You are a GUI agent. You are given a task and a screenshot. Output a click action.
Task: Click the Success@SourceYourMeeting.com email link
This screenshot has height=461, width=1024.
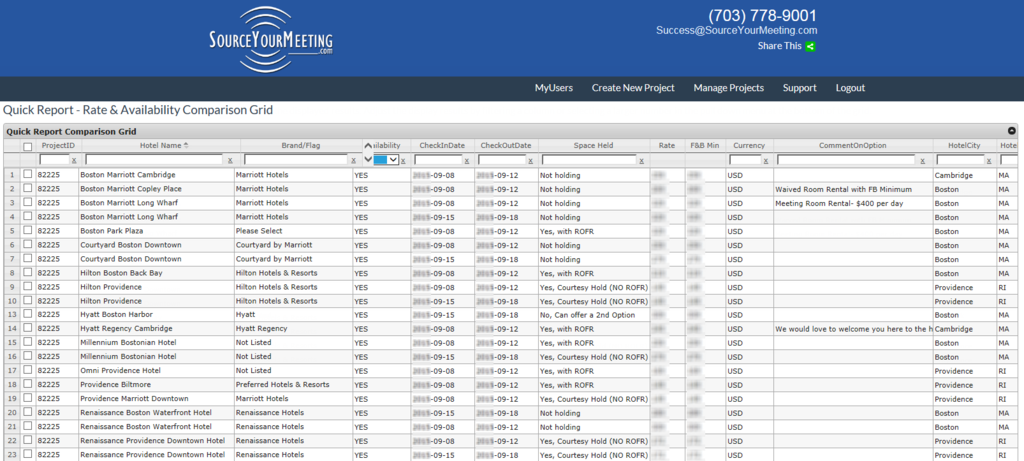(x=736, y=30)
